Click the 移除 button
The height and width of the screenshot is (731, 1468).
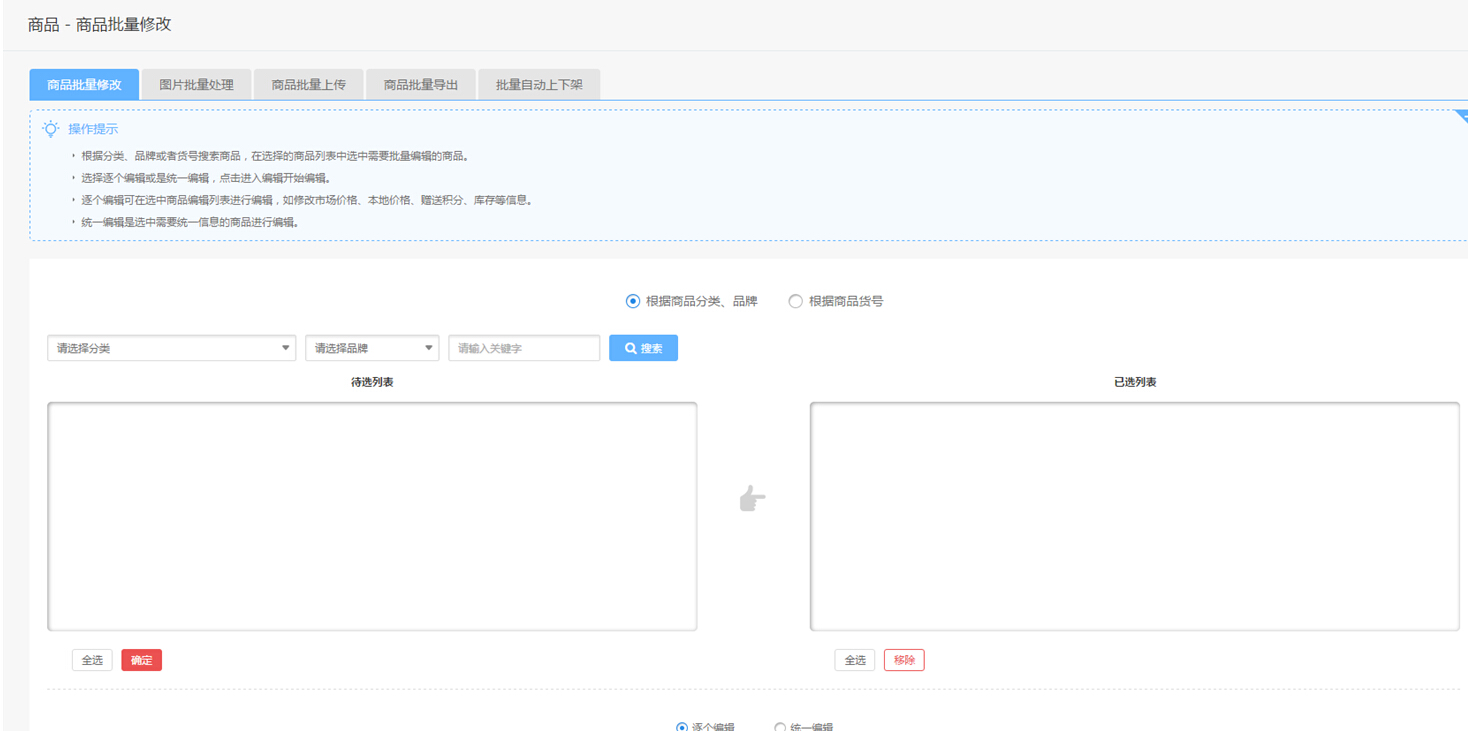[x=904, y=660]
